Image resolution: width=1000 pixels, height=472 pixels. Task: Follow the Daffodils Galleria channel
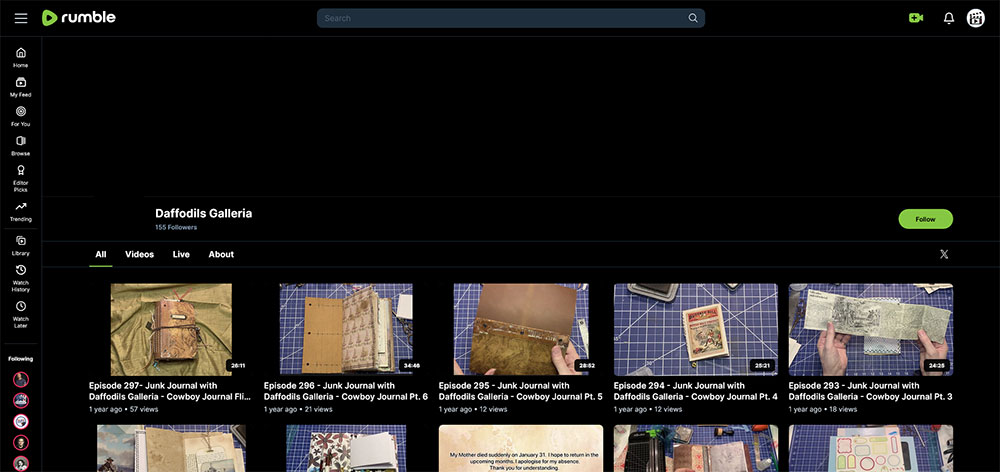tap(925, 219)
